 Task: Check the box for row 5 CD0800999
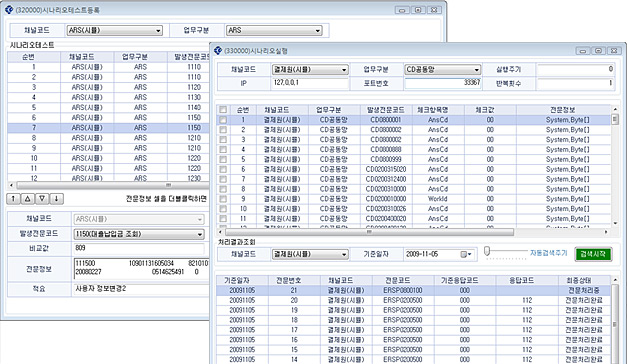(223, 159)
